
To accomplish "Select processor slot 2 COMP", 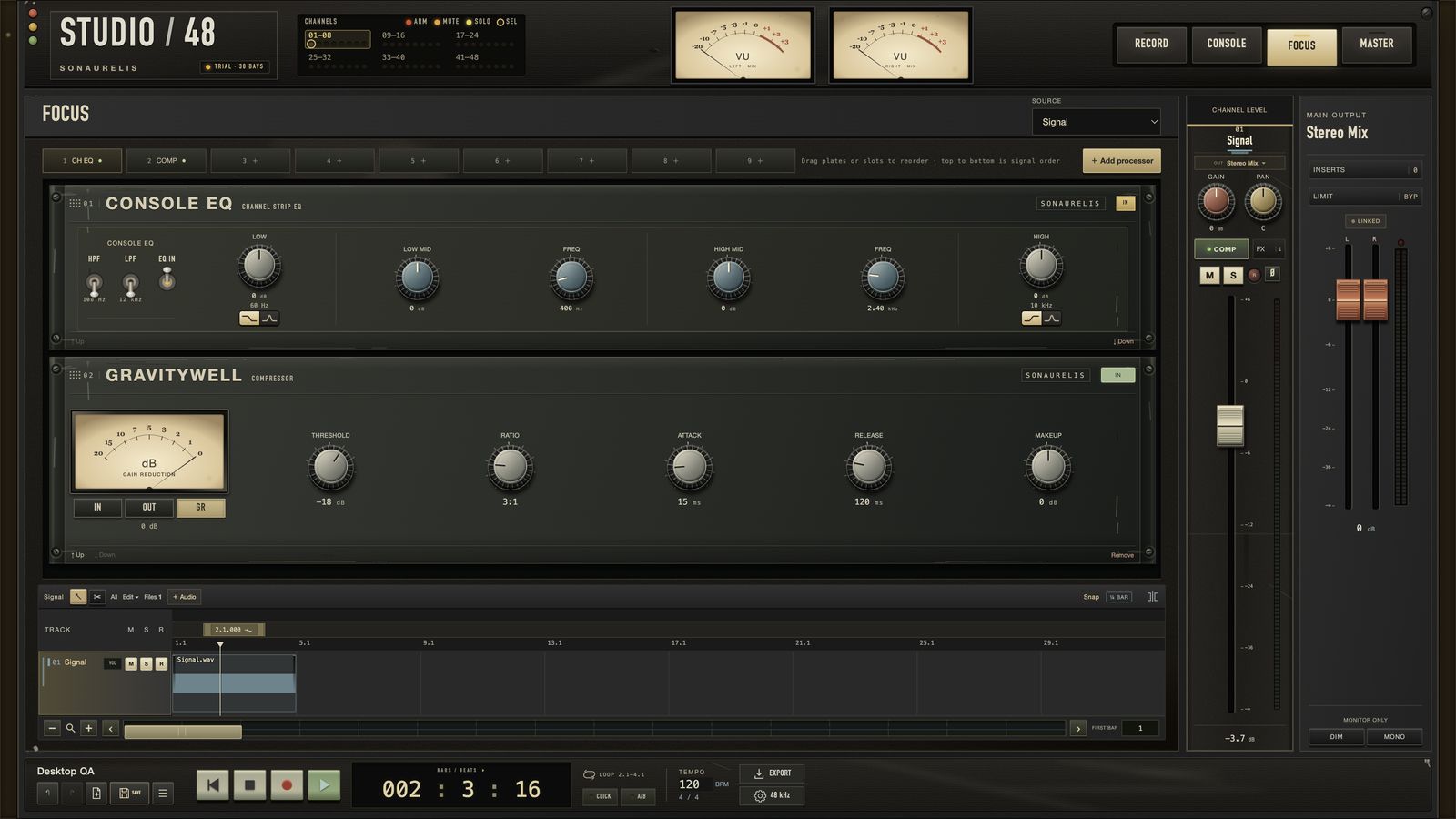I will point(167,161).
